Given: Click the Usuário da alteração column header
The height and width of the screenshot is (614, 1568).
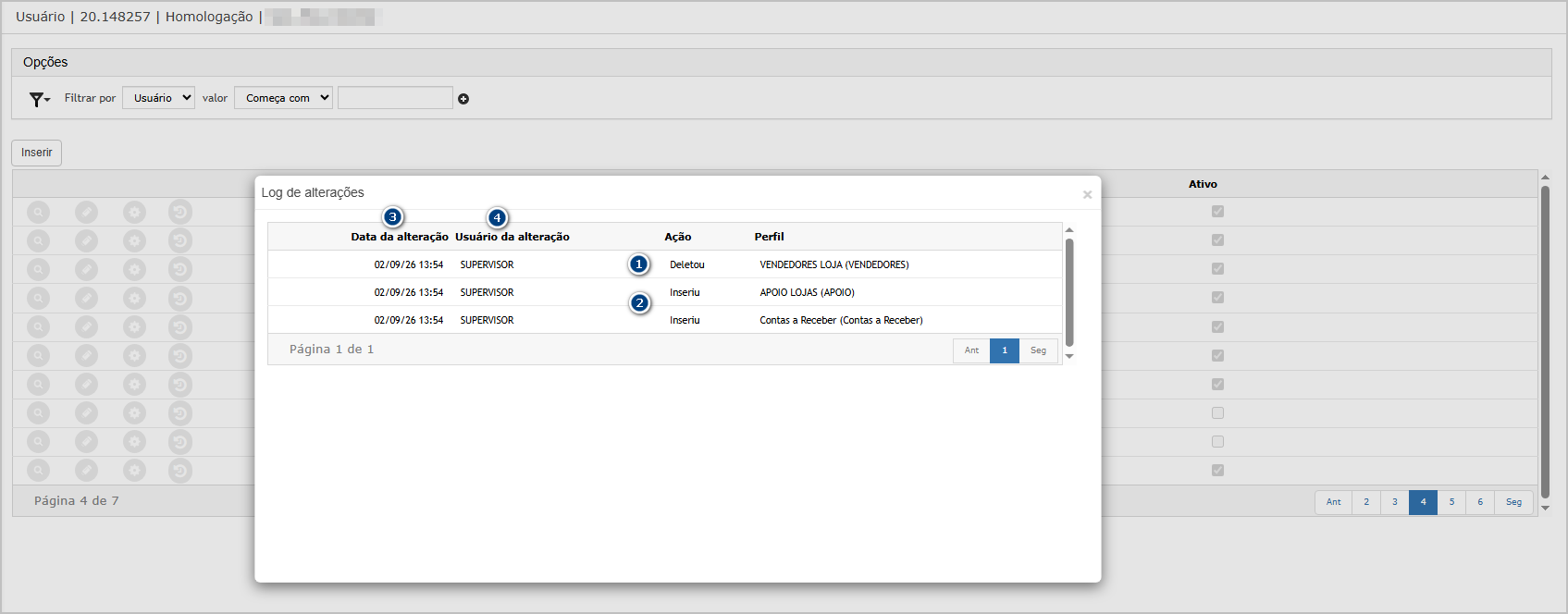Looking at the screenshot, I should point(512,237).
